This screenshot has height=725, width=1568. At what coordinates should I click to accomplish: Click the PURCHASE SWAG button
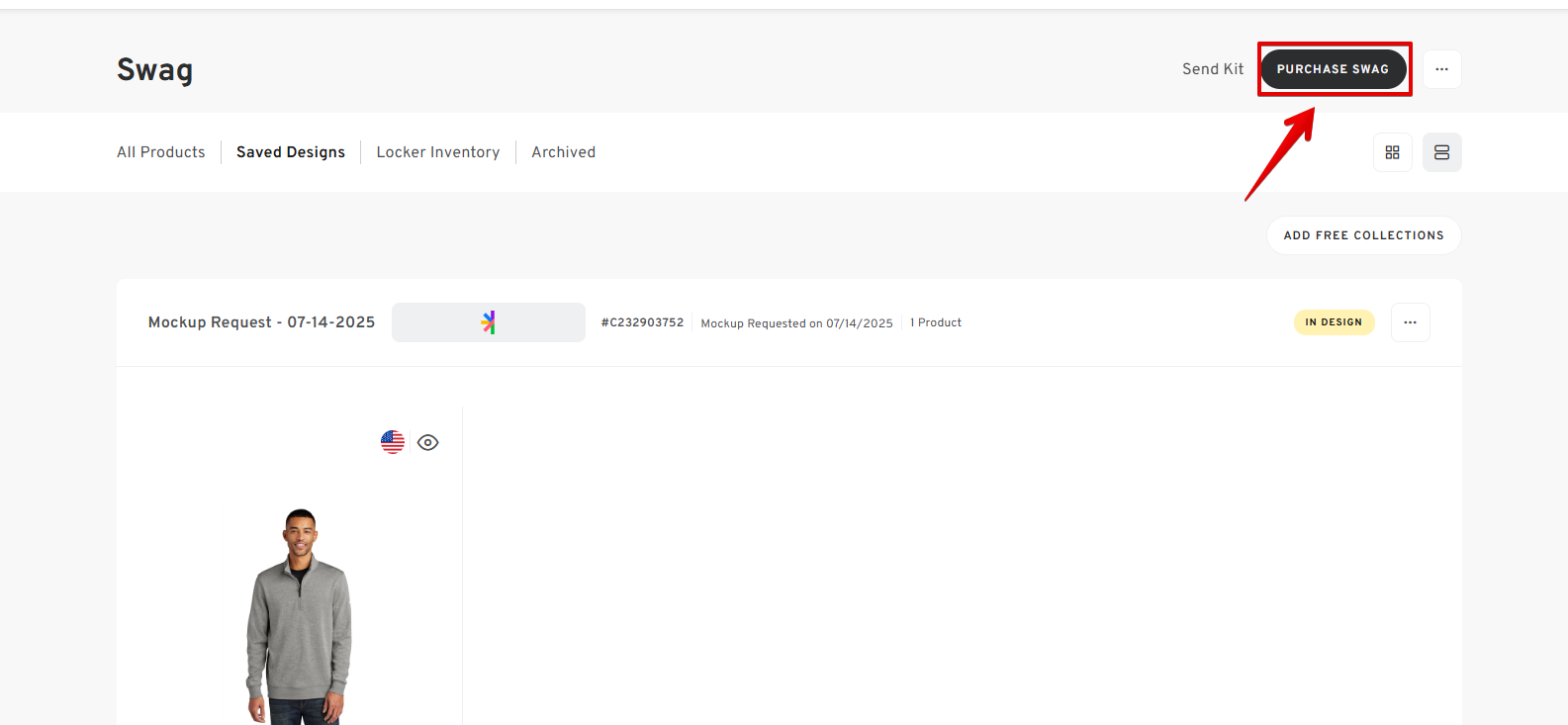click(x=1333, y=69)
